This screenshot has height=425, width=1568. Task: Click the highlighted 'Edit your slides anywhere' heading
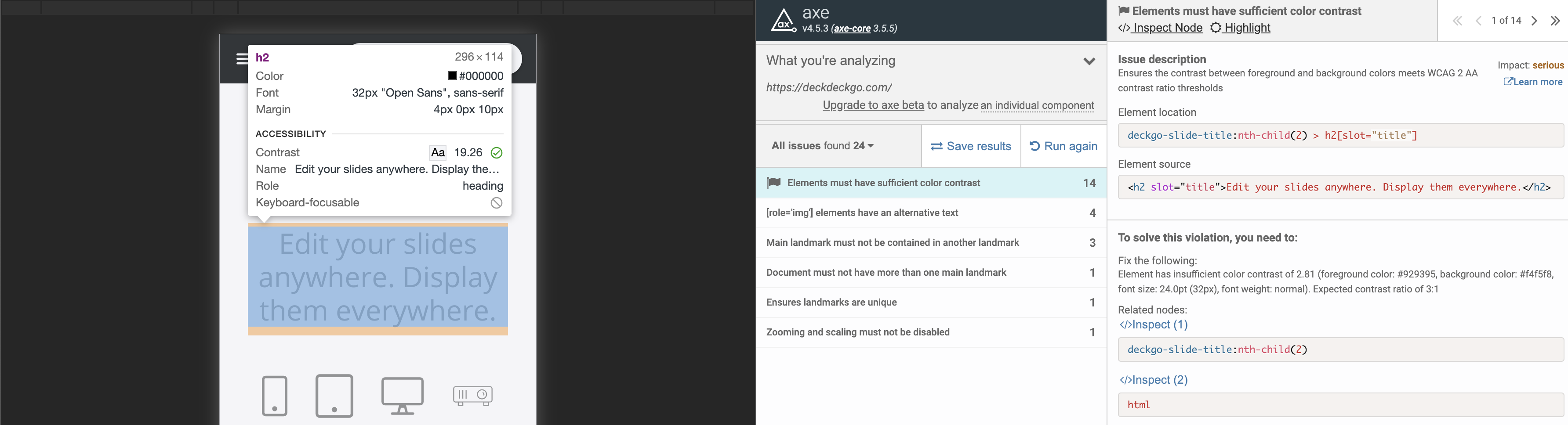pos(378,278)
